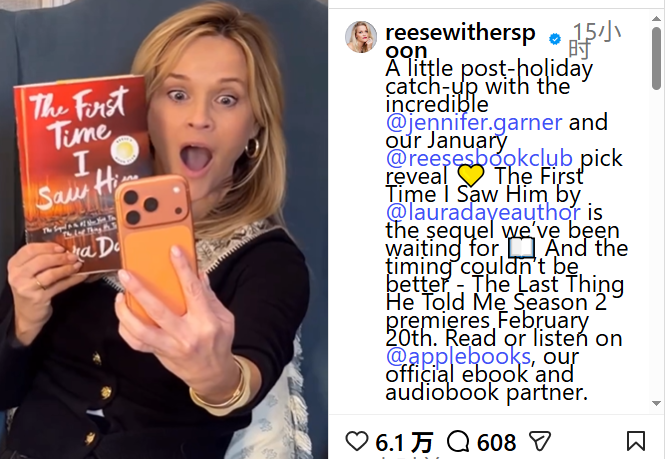Click the yellow heart emoji in caption

pos(471,175)
